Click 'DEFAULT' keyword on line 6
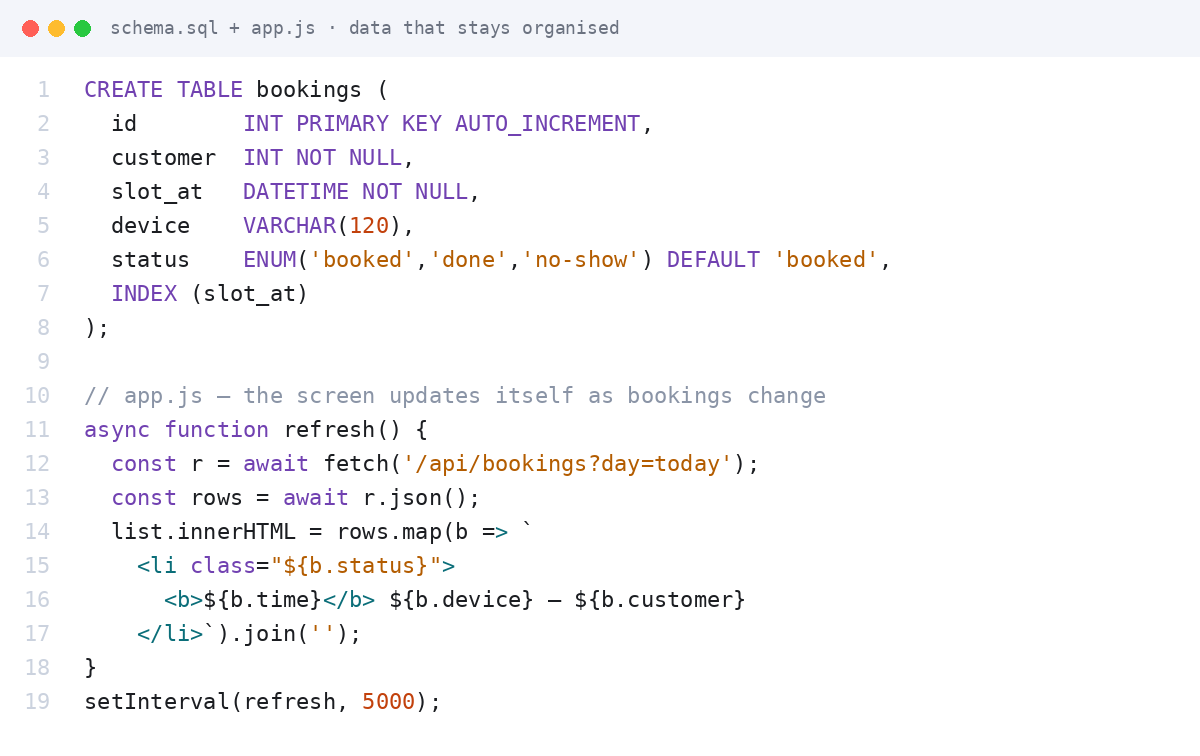1200x756 pixels. pos(713,260)
